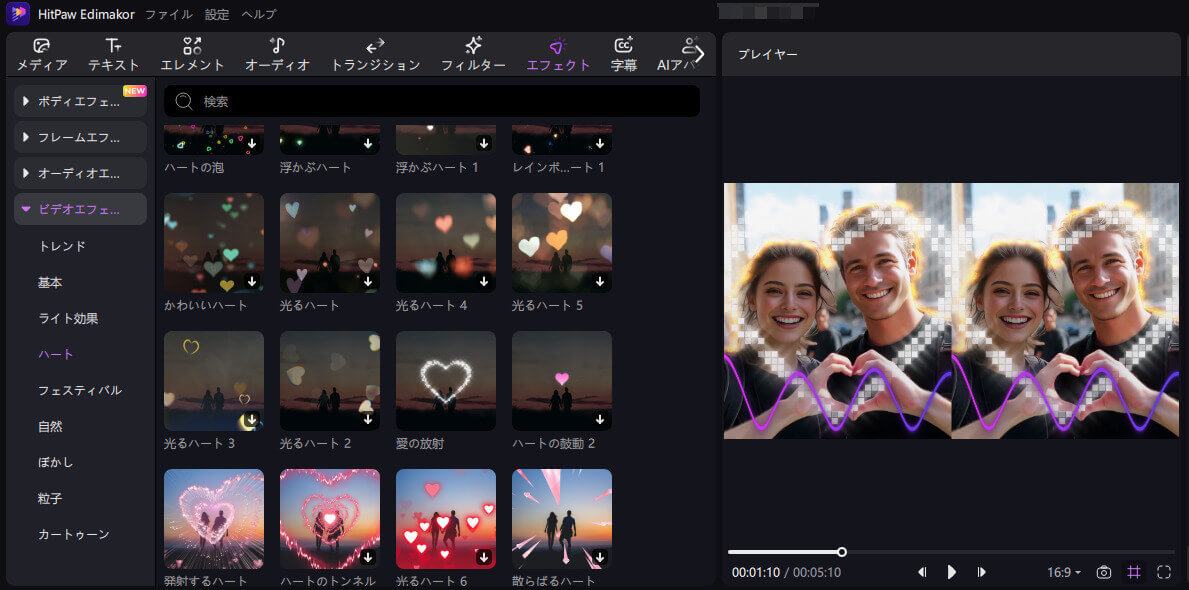This screenshot has width=1189, height=590.
Task: Open the 16:9 aspect ratio dropdown
Action: (1064, 572)
